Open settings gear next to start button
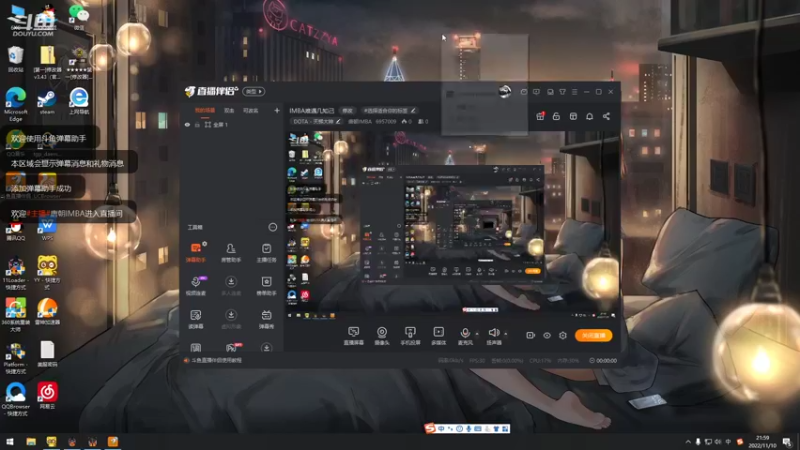 coord(563,335)
